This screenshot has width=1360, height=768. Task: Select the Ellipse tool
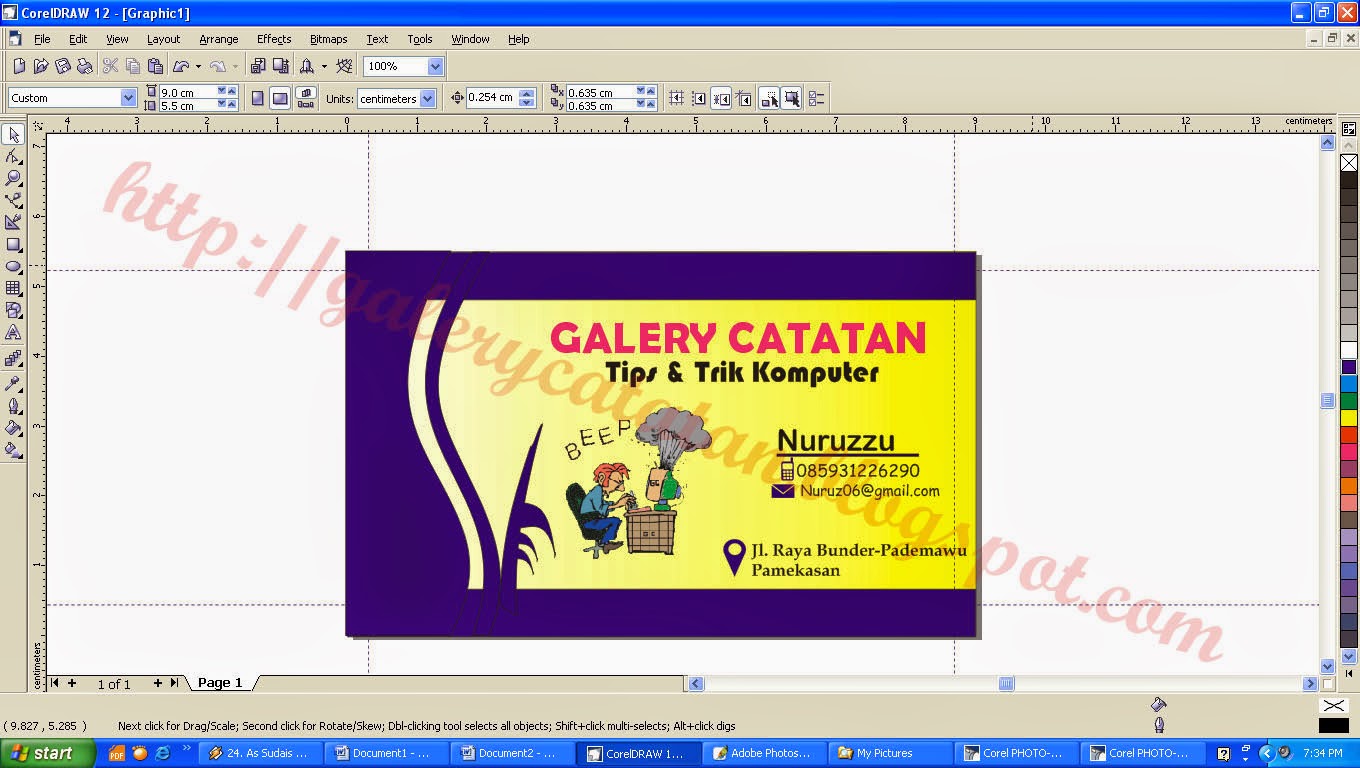(13, 266)
